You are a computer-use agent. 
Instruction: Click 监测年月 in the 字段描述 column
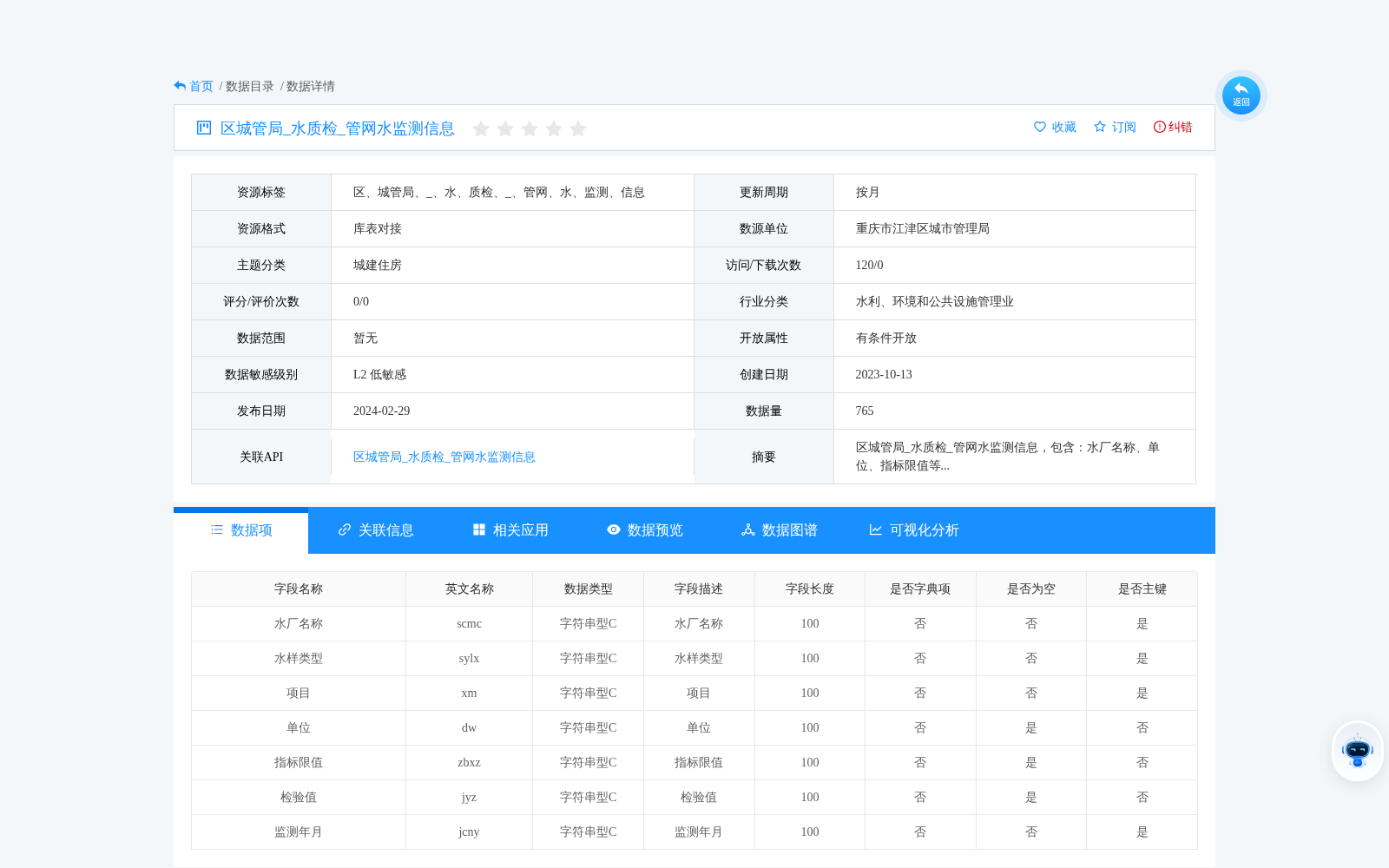point(699,832)
